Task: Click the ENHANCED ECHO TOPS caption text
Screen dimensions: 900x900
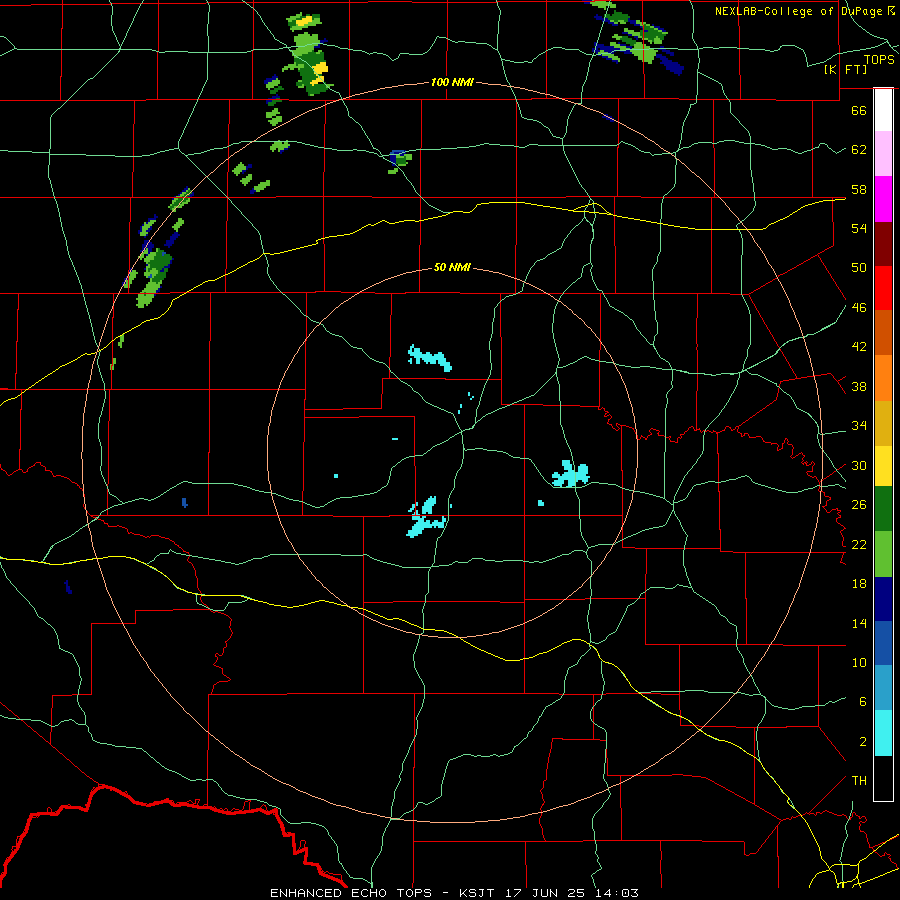Action: pos(351,893)
